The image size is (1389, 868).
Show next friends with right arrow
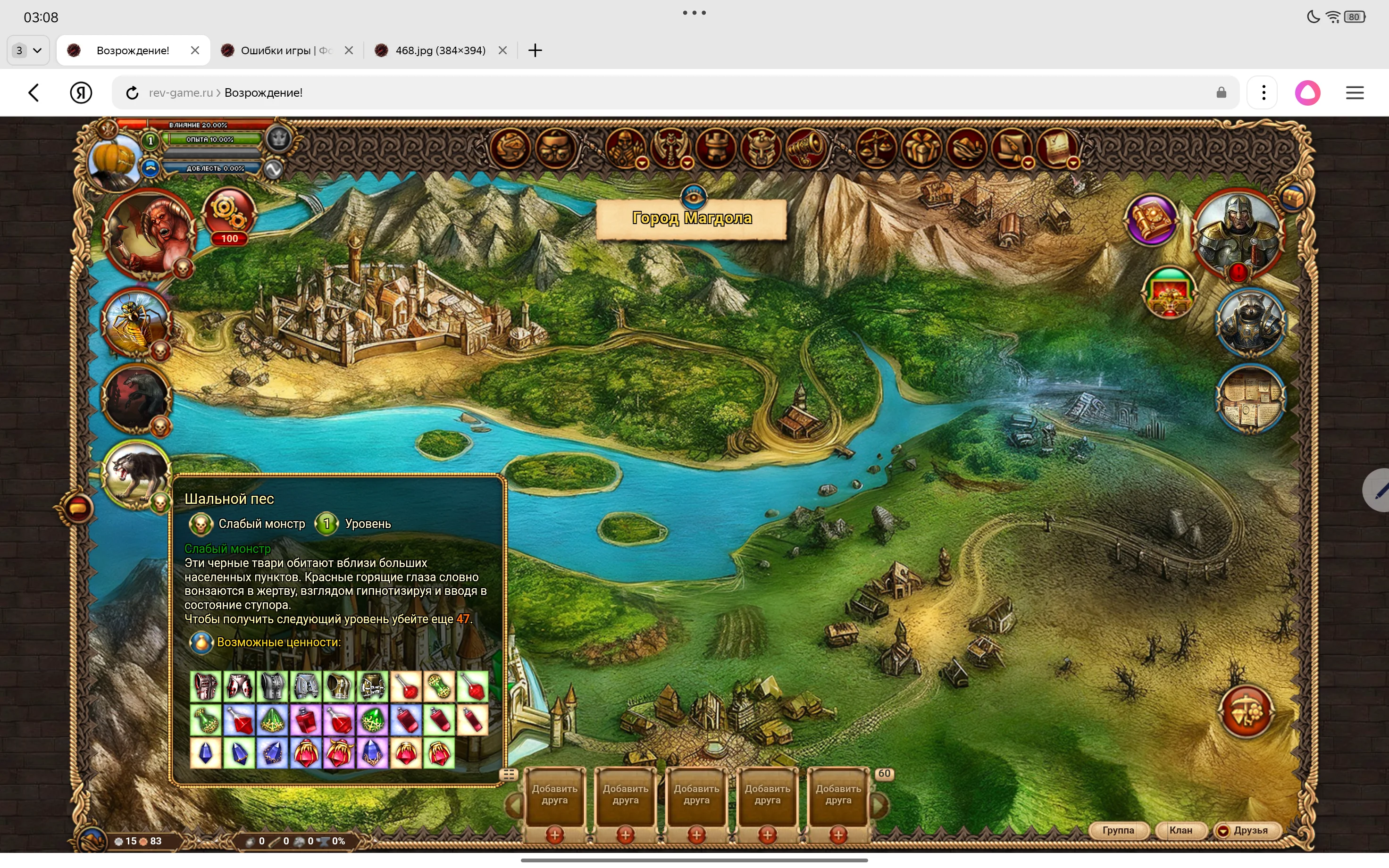[879, 805]
